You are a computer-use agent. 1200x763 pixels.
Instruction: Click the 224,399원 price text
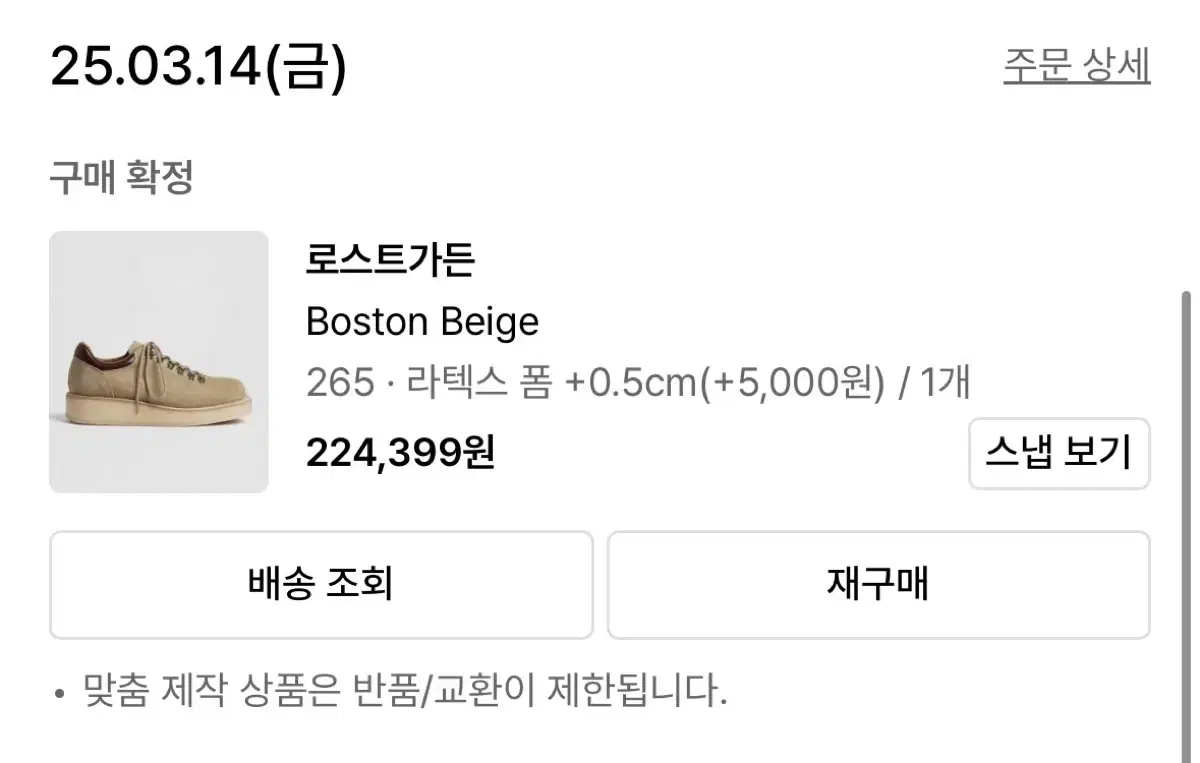click(x=400, y=454)
